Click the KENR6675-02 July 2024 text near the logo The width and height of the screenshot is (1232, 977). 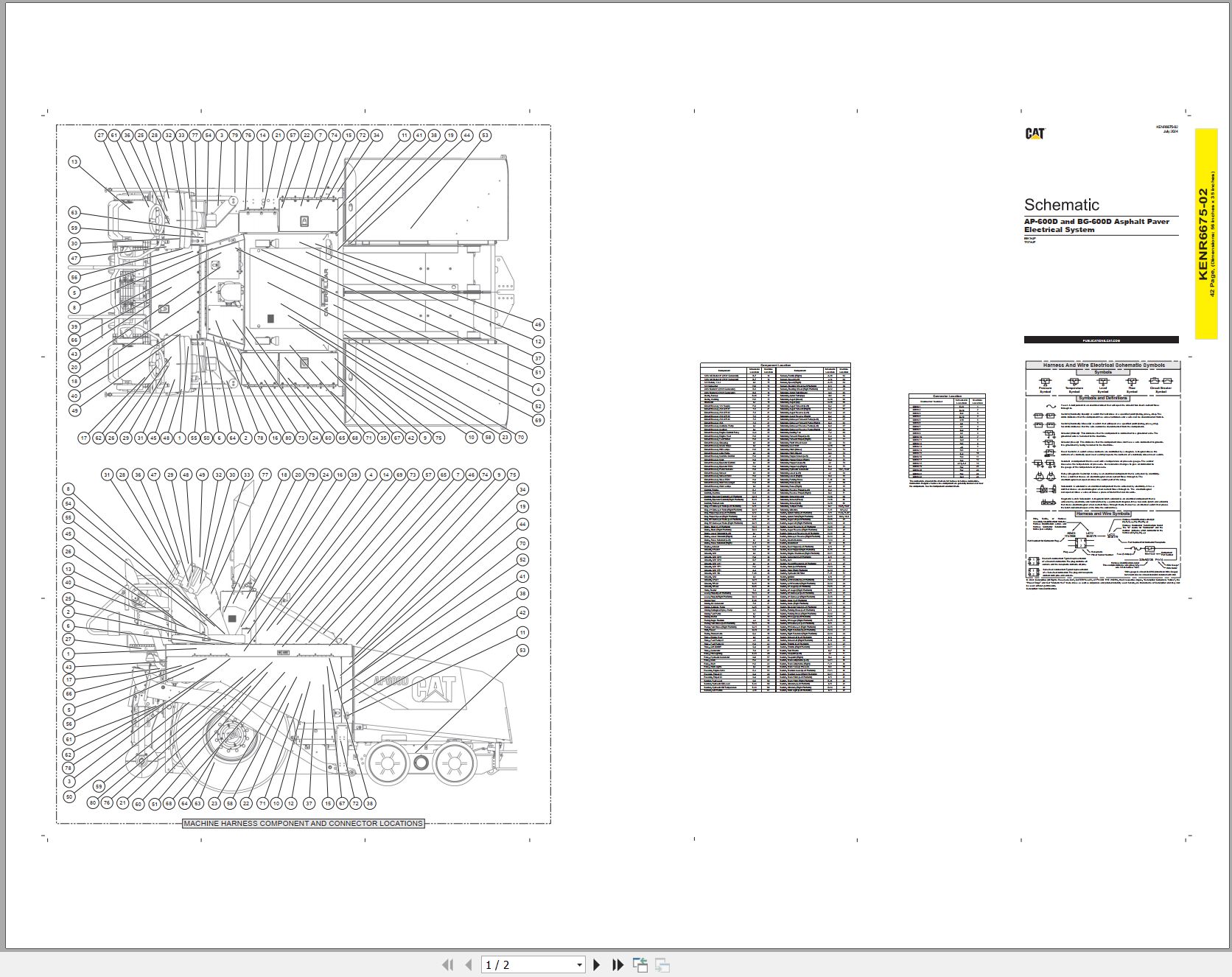pyautogui.click(x=1167, y=129)
